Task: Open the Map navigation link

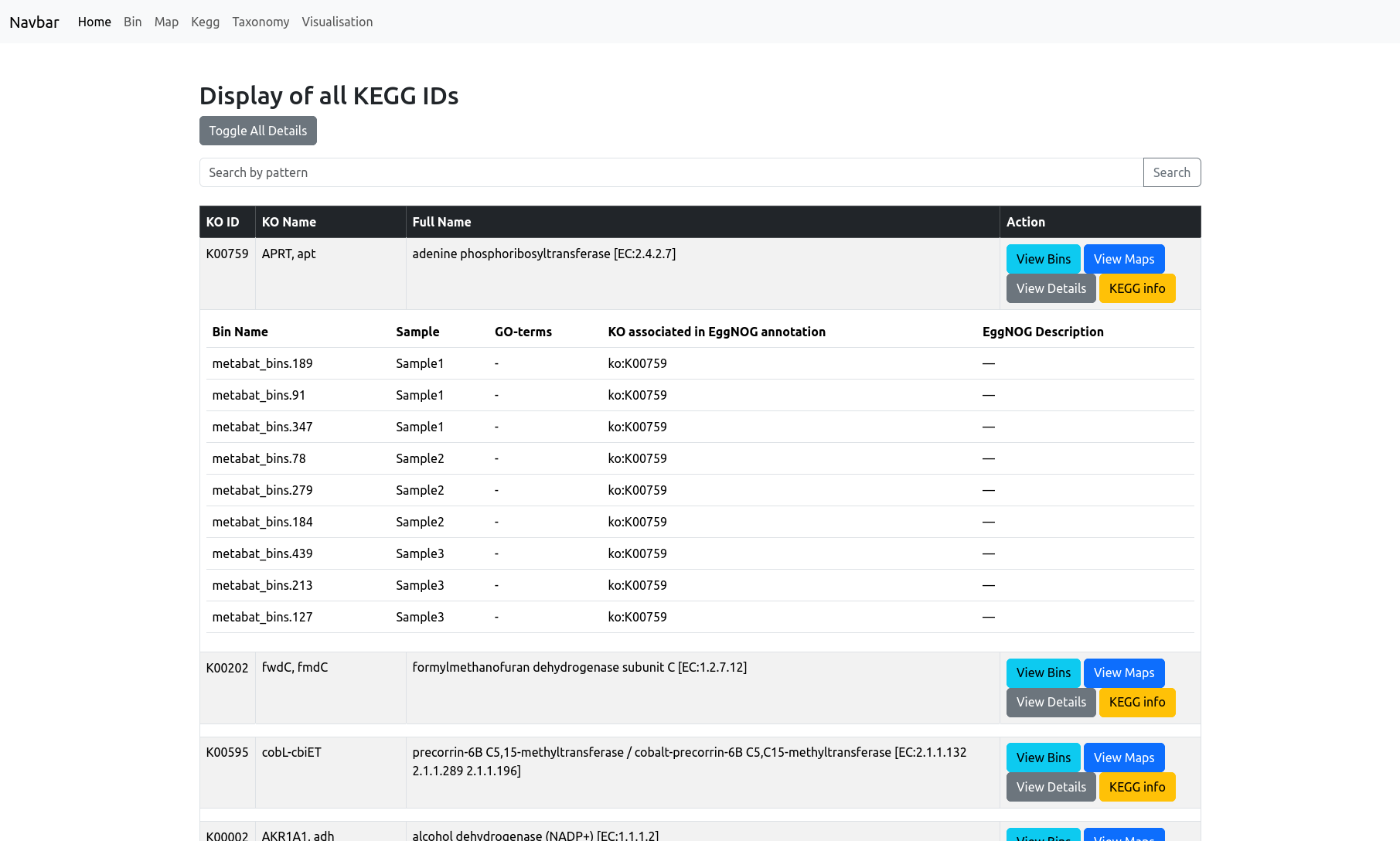Action: (x=166, y=22)
